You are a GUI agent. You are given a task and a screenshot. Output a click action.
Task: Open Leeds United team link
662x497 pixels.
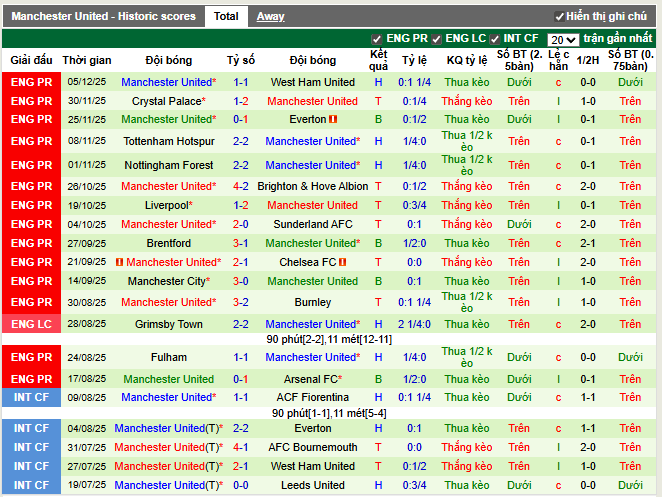pyautogui.click(x=313, y=485)
